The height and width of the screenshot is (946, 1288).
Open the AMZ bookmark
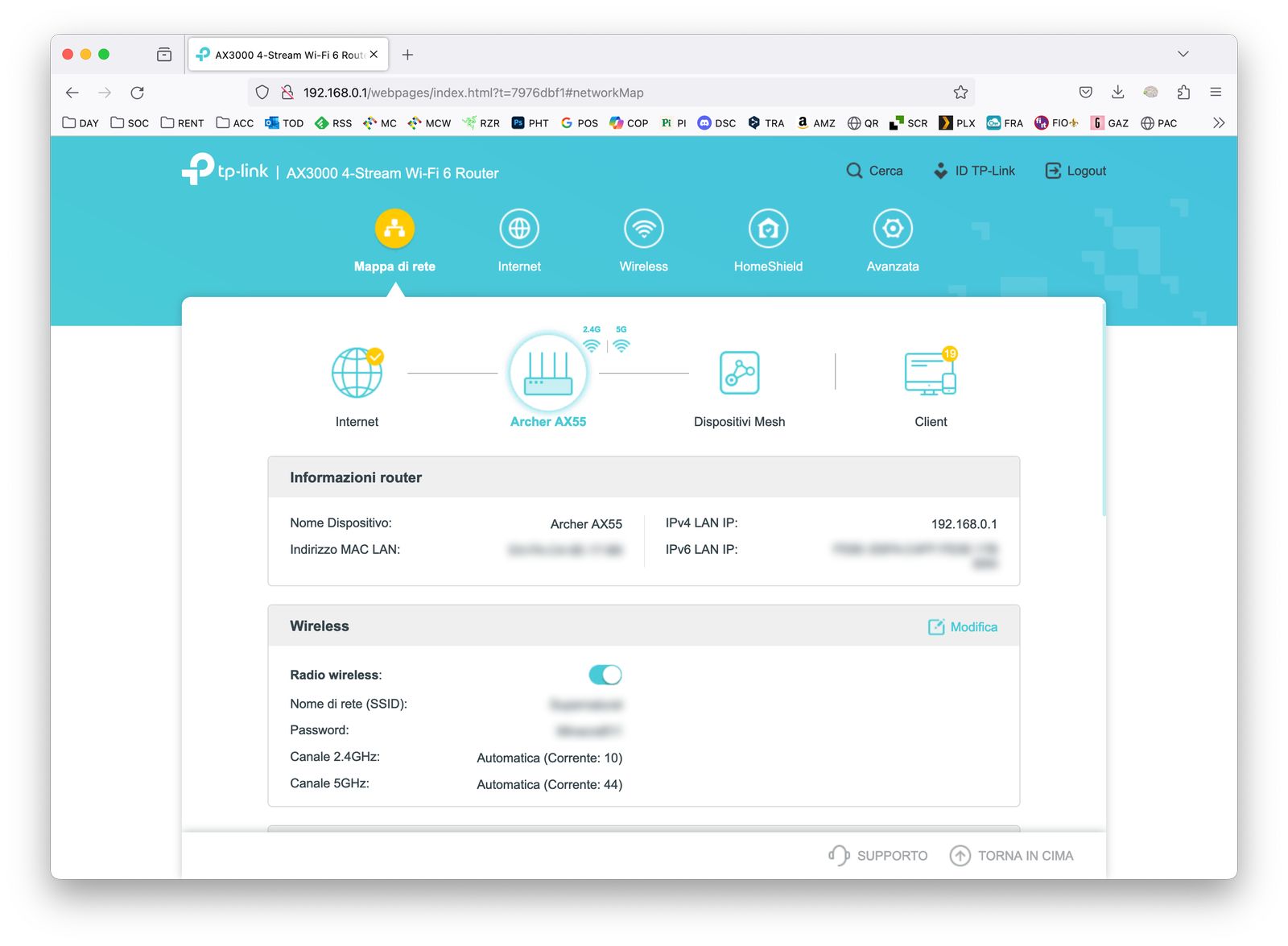[x=815, y=123]
